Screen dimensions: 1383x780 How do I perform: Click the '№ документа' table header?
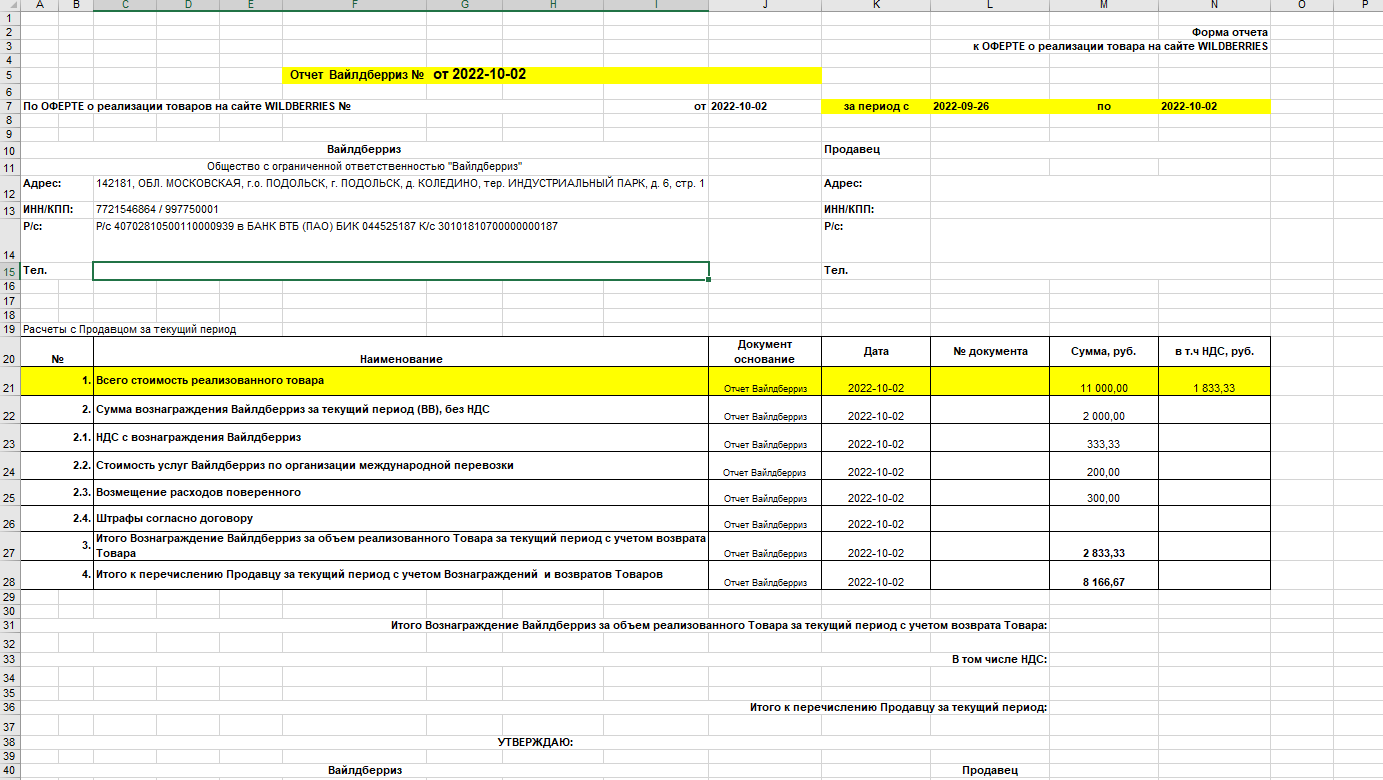point(990,351)
